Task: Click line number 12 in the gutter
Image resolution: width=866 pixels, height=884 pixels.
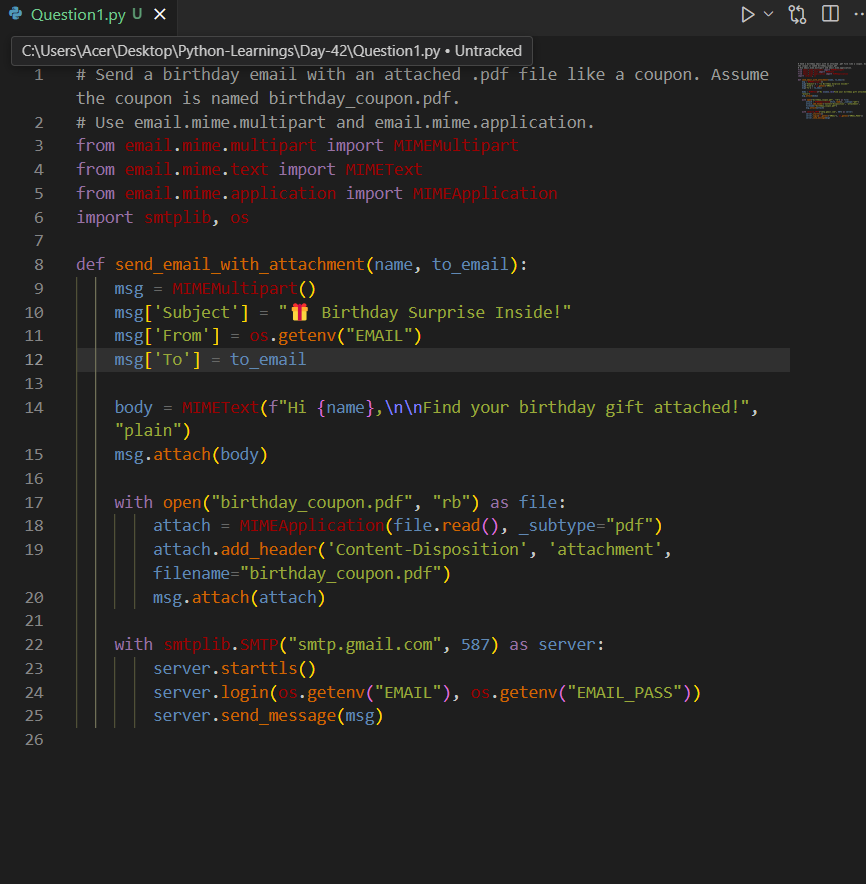Action: 34,360
